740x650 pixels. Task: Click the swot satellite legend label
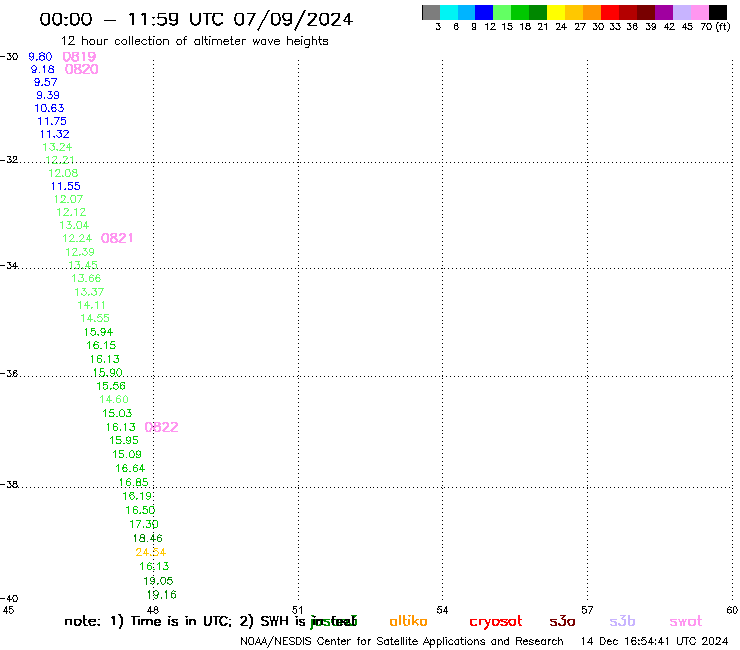[x=686, y=621]
